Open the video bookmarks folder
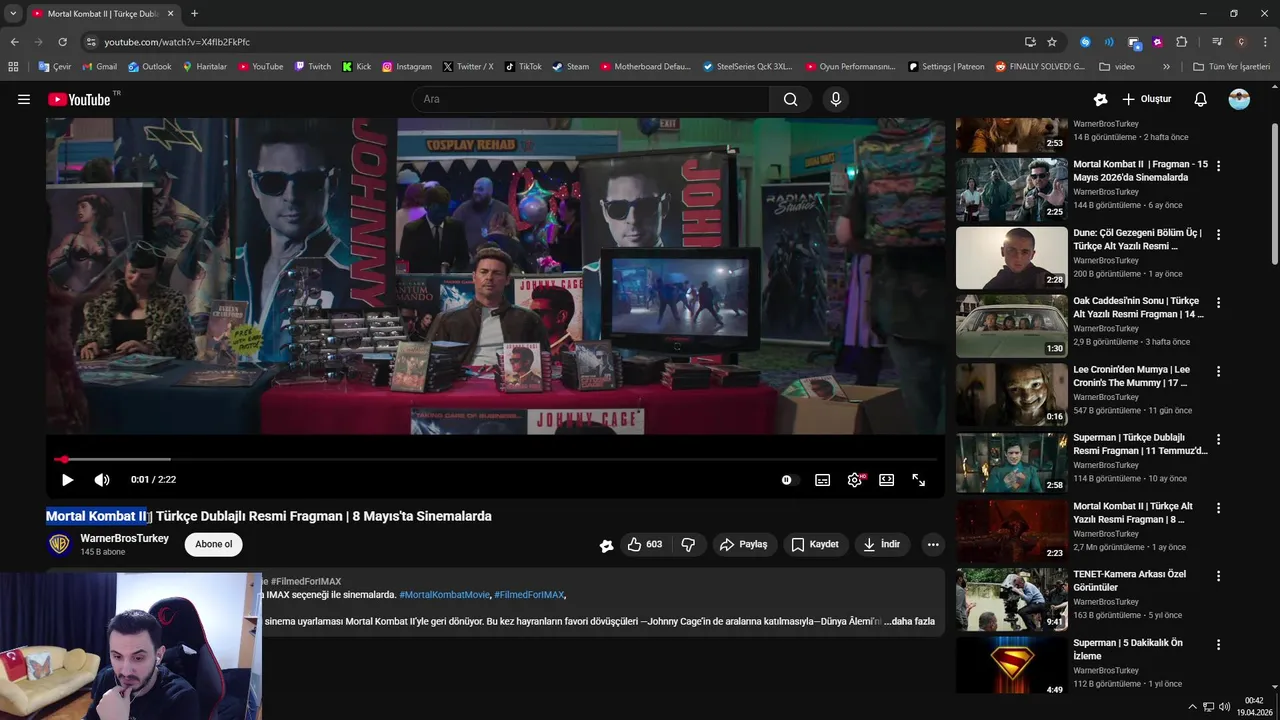This screenshot has width=1280, height=720. (x=1117, y=67)
